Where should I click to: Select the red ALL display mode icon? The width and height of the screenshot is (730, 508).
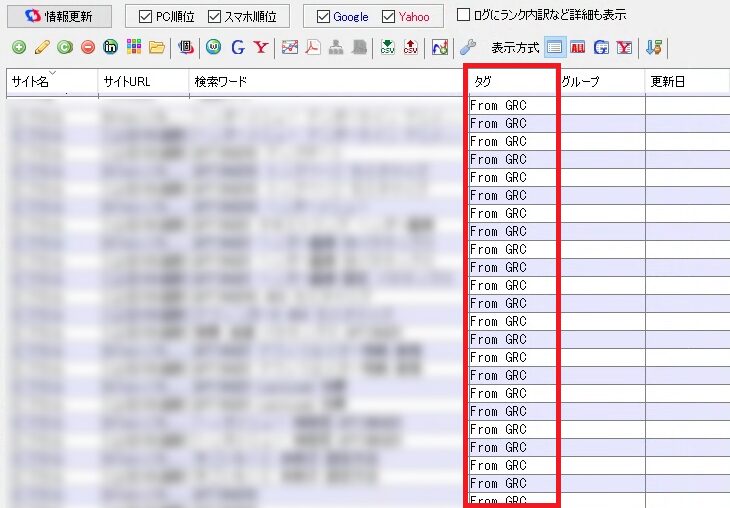(x=577, y=47)
